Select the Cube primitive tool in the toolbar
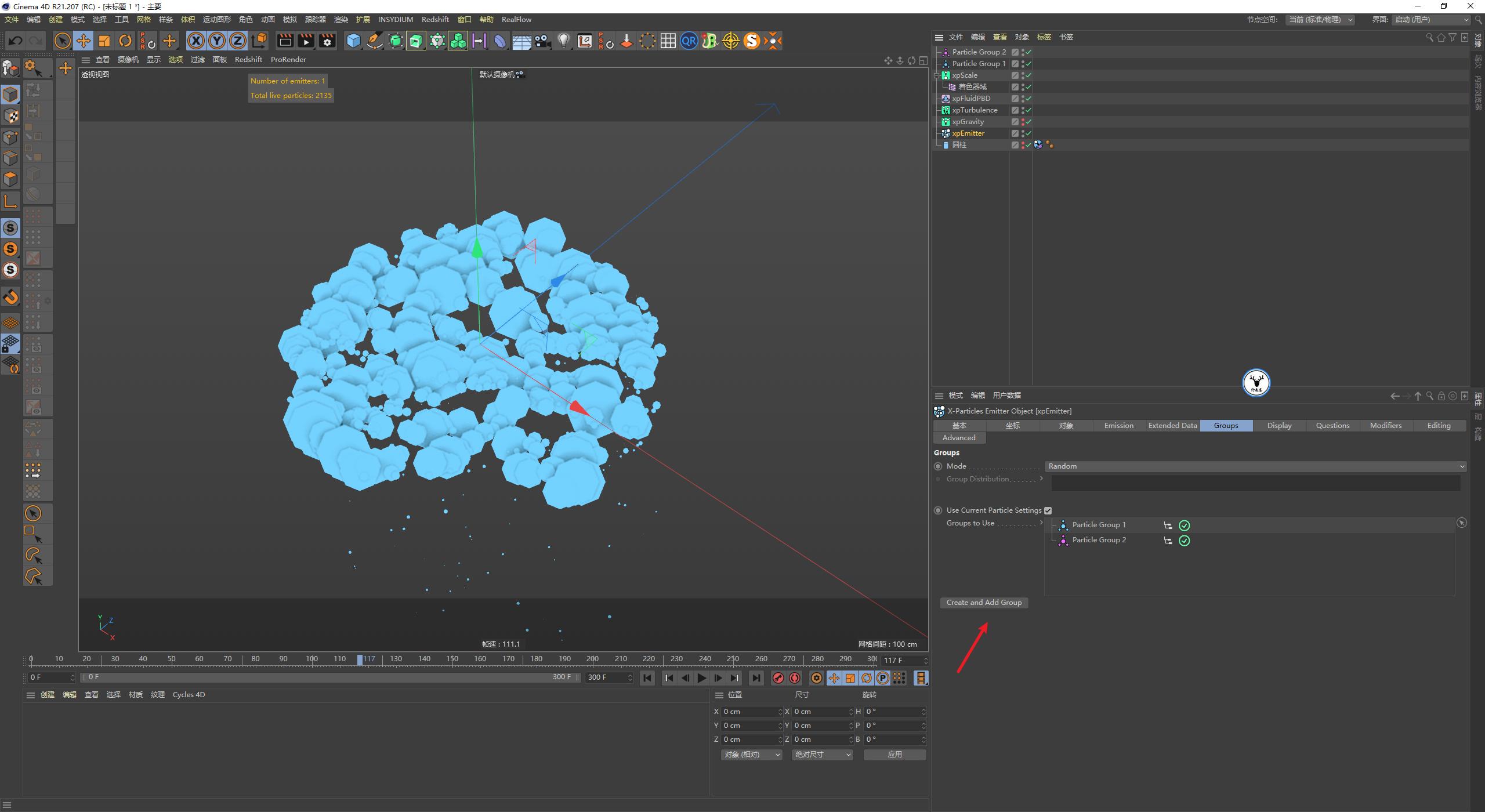 point(353,41)
